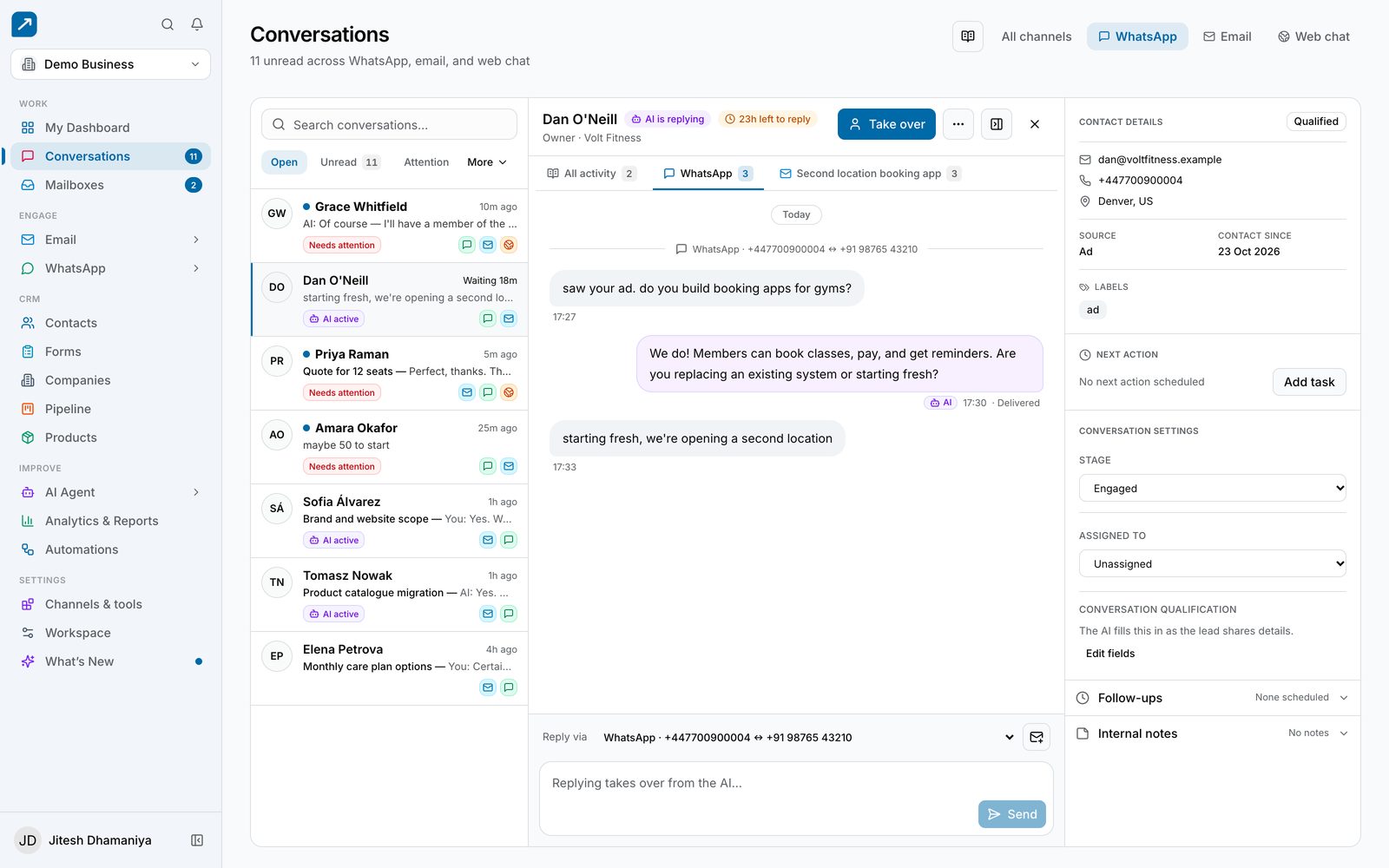Viewport: 1389px width, 868px height.
Task: Switch to the All channels filter
Action: point(1037,36)
